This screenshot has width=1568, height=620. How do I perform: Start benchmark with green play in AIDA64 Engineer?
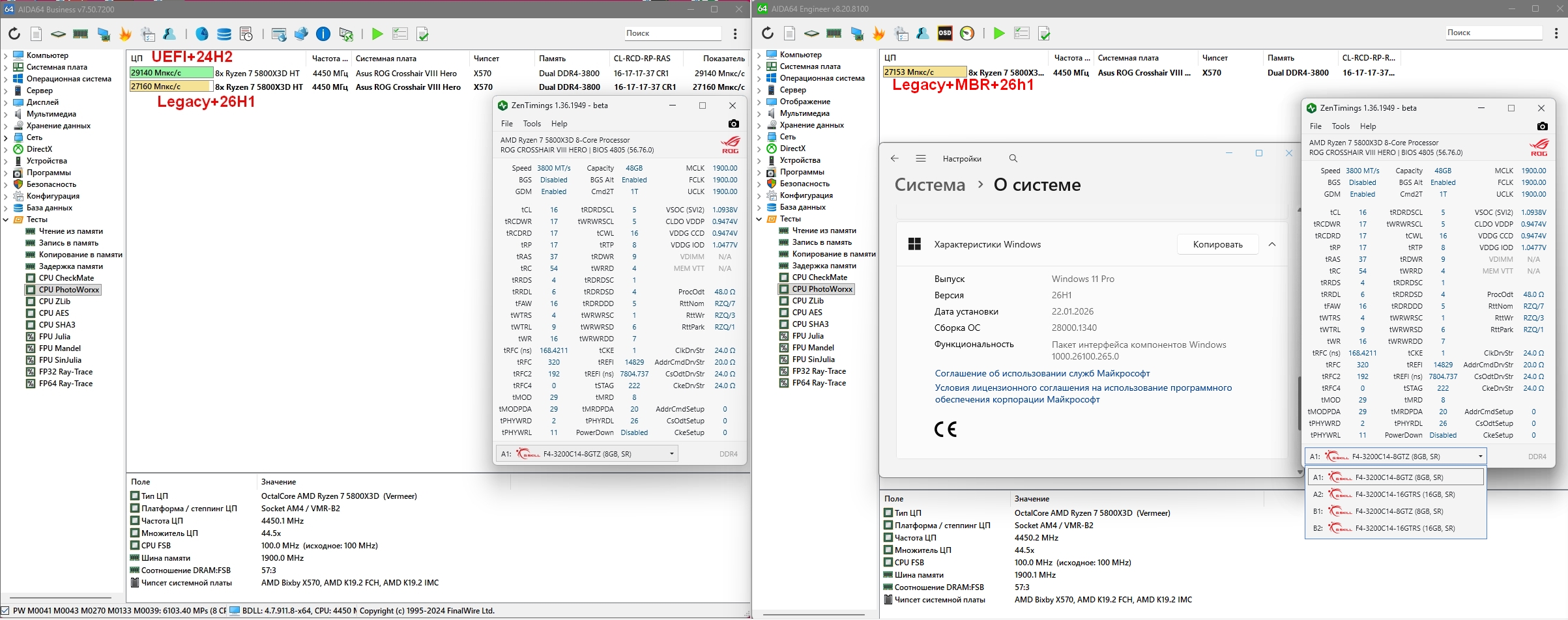click(998, 33)
